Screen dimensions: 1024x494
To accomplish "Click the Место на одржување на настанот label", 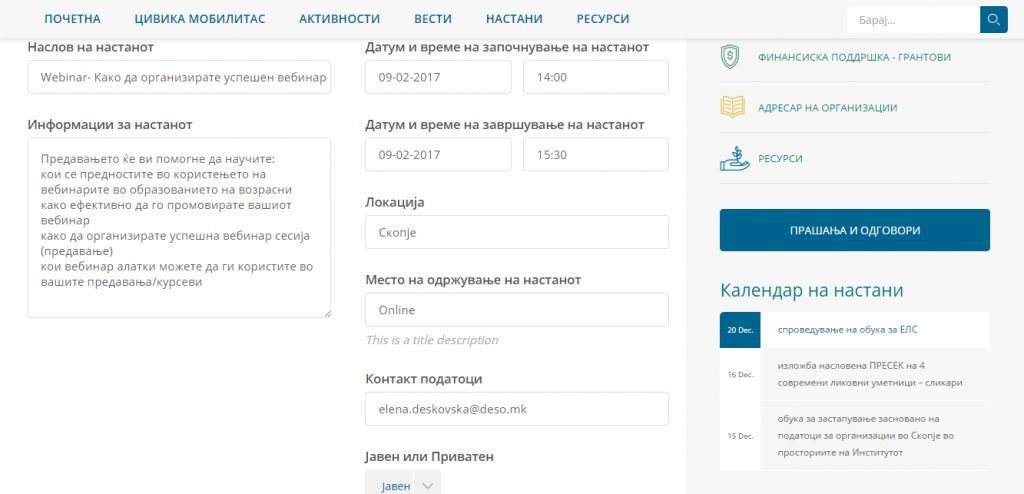I will coord(473,280).
